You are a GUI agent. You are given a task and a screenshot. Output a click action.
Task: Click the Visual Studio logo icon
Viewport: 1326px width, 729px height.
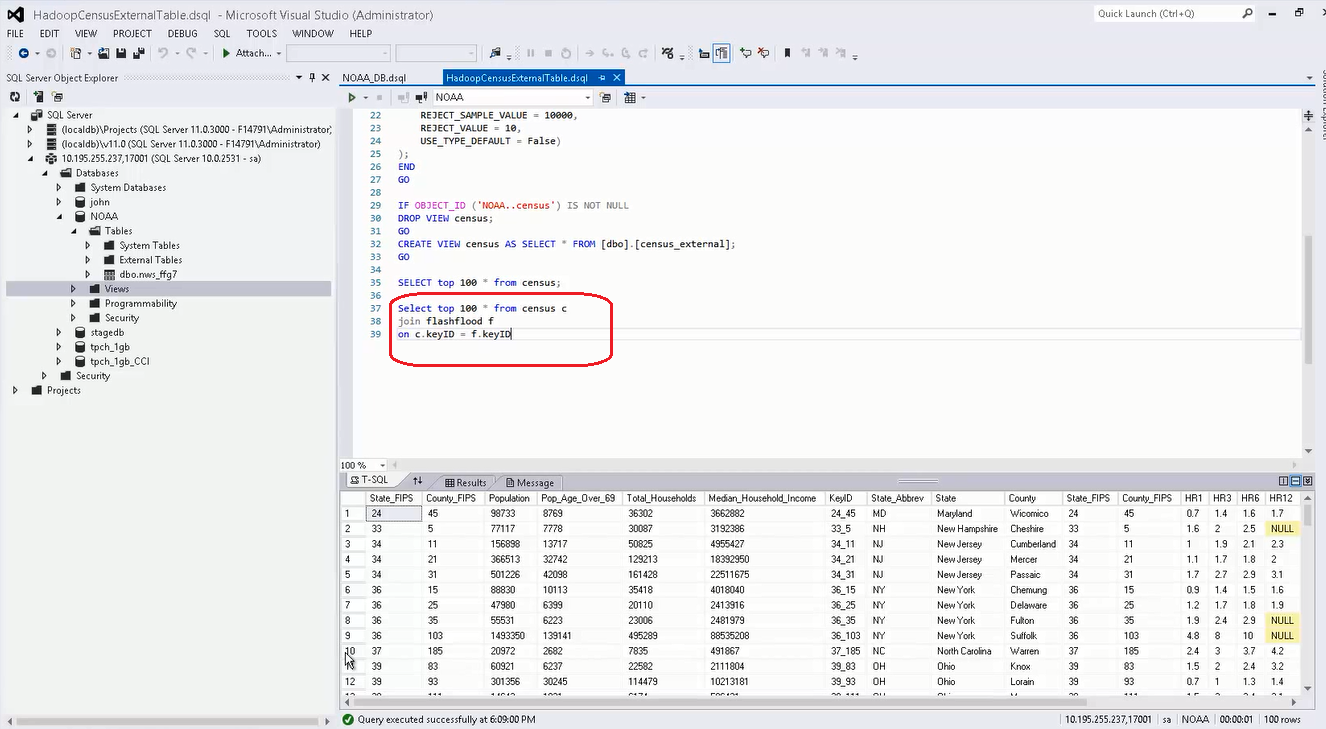pyautogui.click(x=15, y=15)
